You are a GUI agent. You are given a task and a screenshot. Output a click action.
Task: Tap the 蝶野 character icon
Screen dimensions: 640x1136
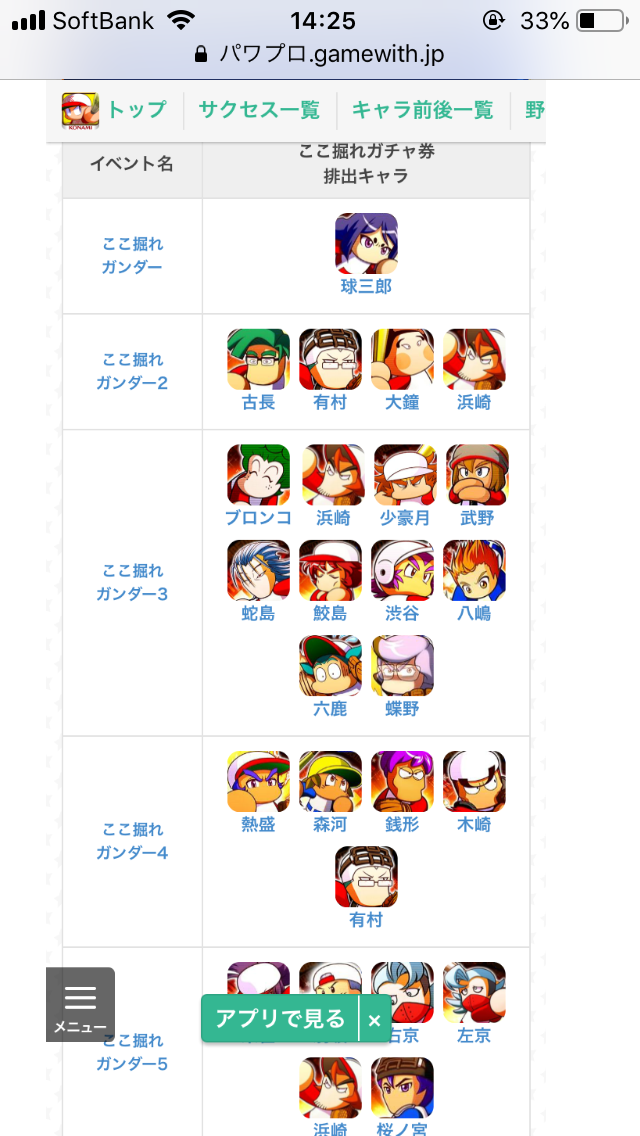tap(402, 666)
